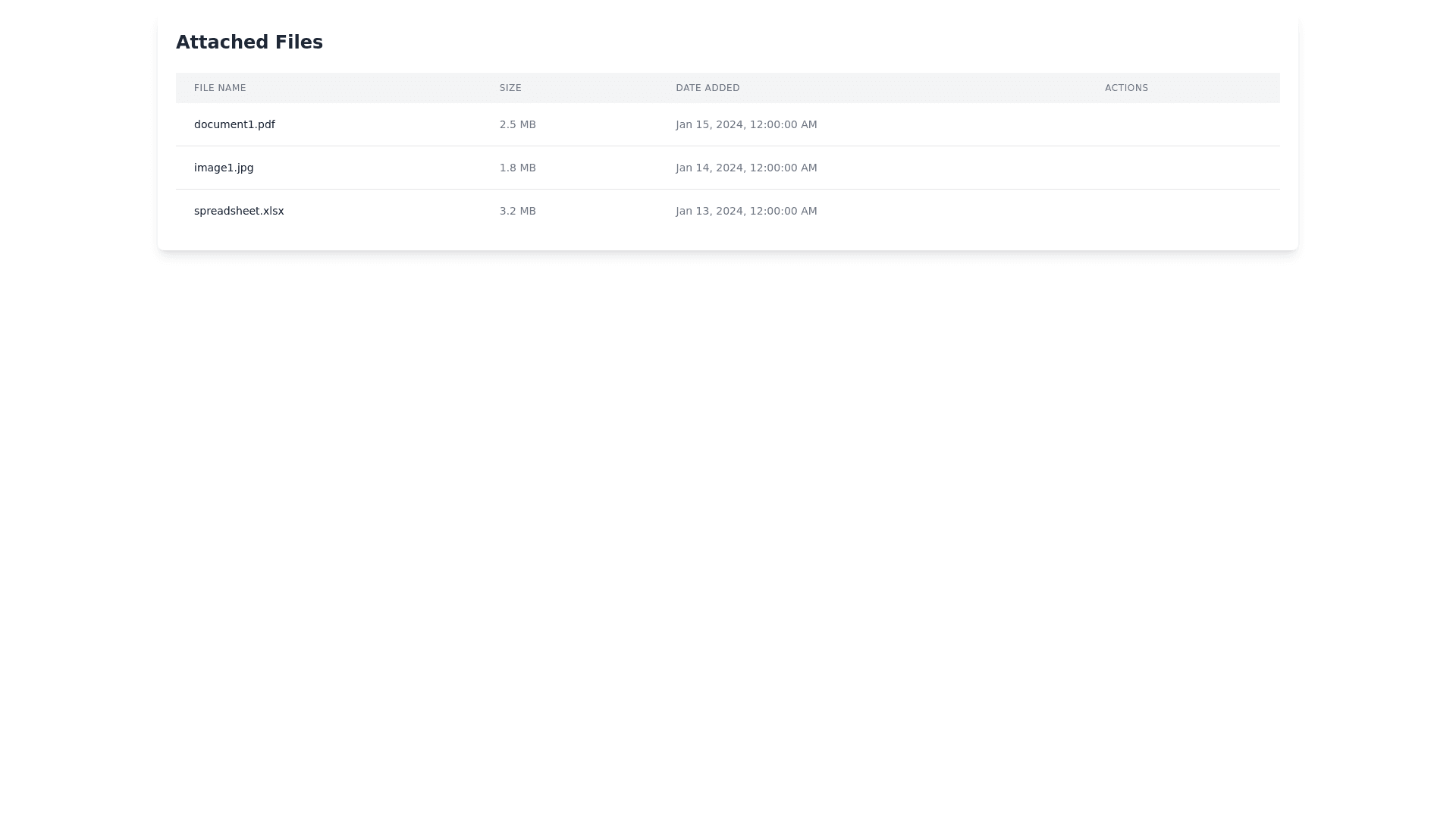Open the image1.jpg file
Image resolution: width=1456 pixels, height=819 pixels.
(x=224, y=168)
